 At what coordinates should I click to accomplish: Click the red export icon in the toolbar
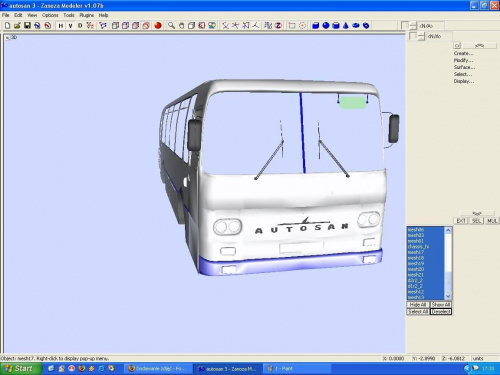(48, 25)
